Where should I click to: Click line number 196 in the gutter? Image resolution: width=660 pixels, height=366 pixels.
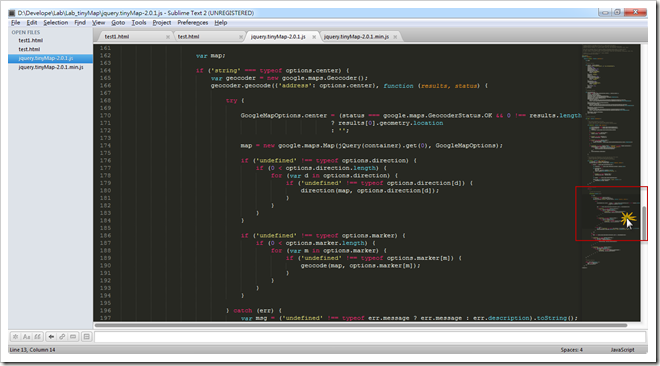(x=105, y=310)
